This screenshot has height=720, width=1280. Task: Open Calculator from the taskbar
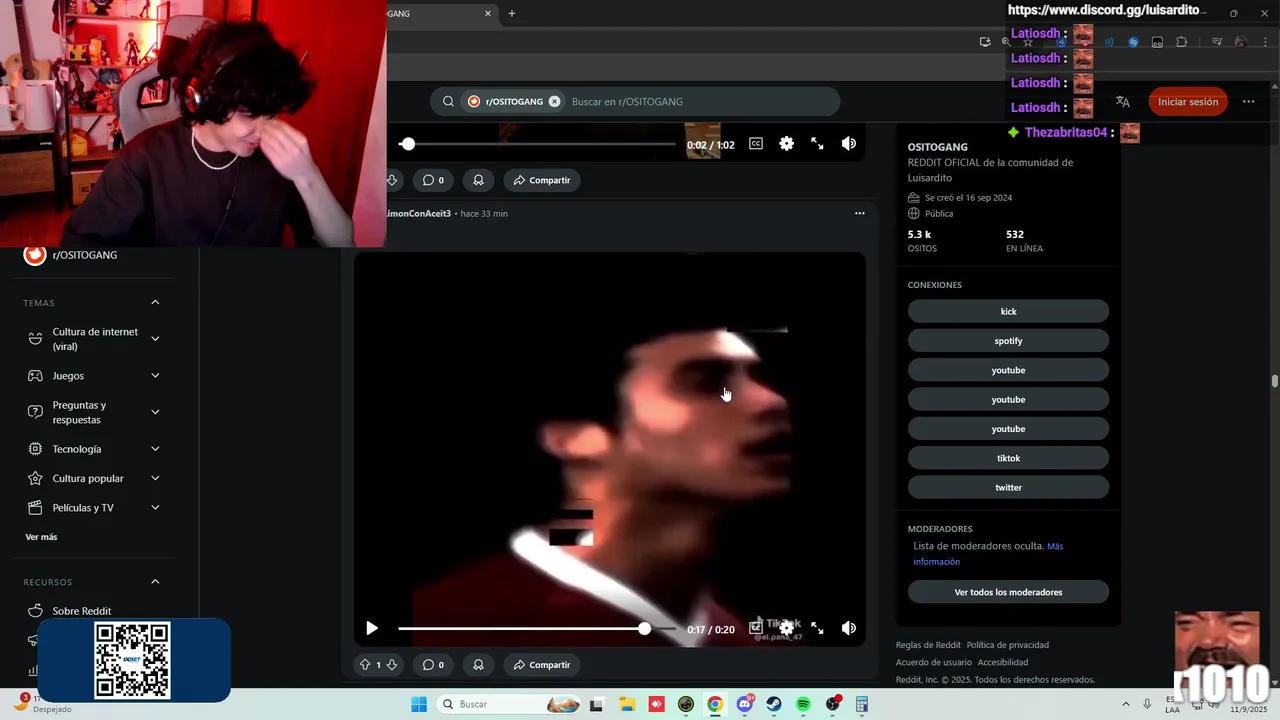862,704
